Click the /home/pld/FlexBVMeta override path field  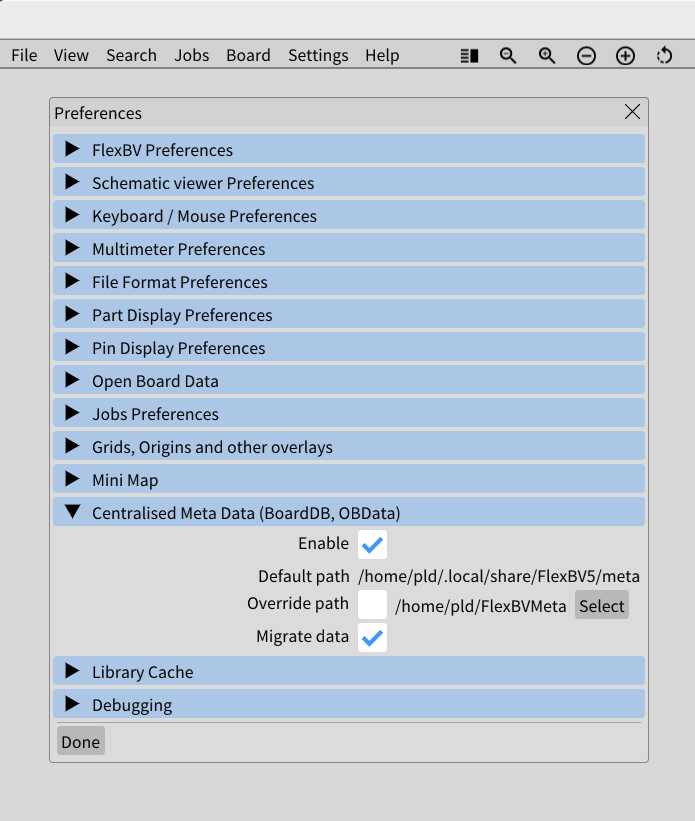[480, 606]
